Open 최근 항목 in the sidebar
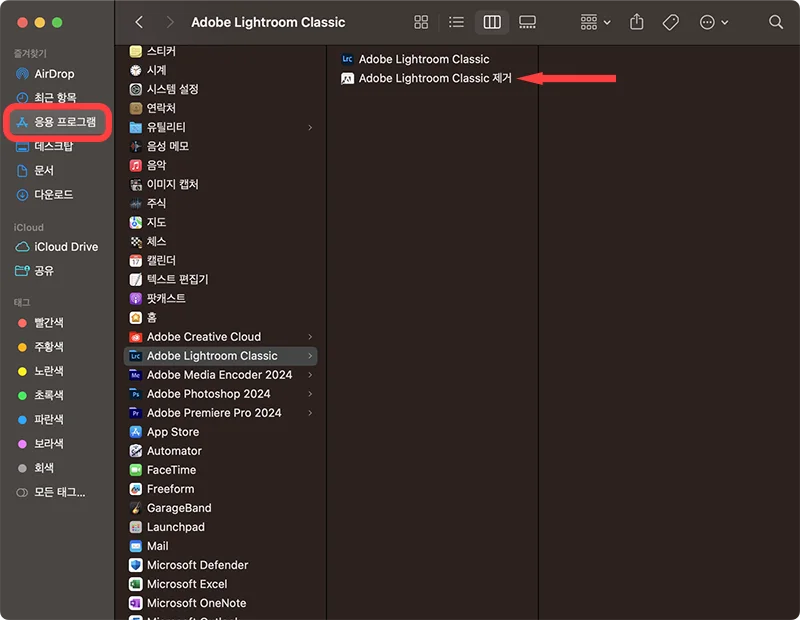800x620 pixels. tap(46, 97)
